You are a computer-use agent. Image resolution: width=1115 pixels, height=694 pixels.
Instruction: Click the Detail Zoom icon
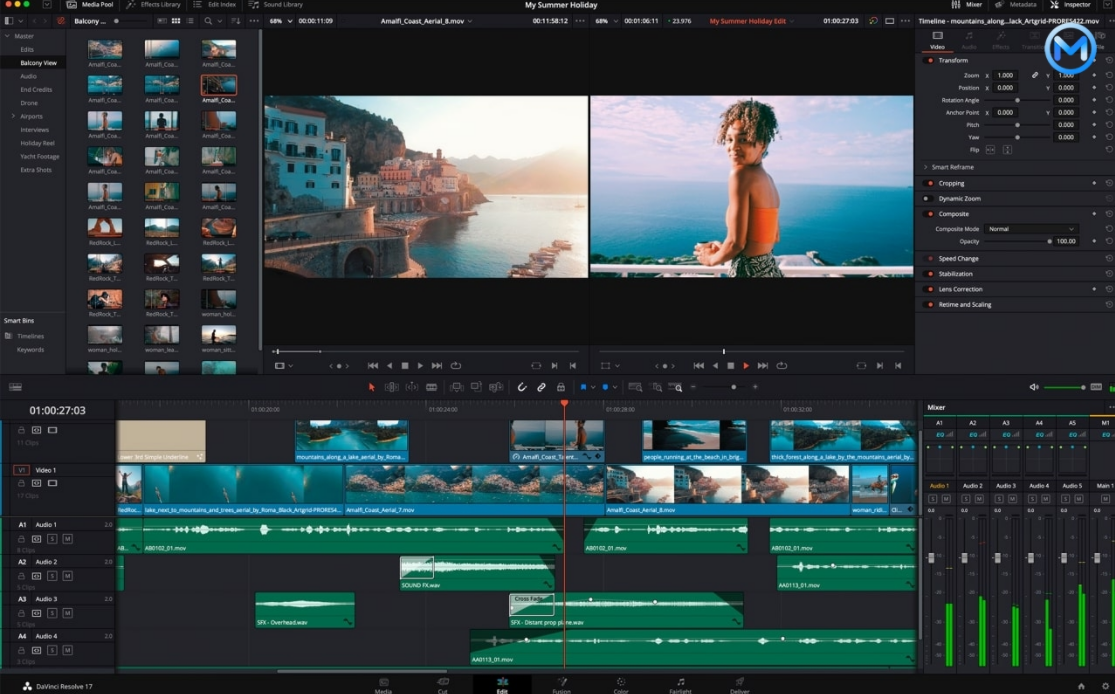tap(657, 388)
